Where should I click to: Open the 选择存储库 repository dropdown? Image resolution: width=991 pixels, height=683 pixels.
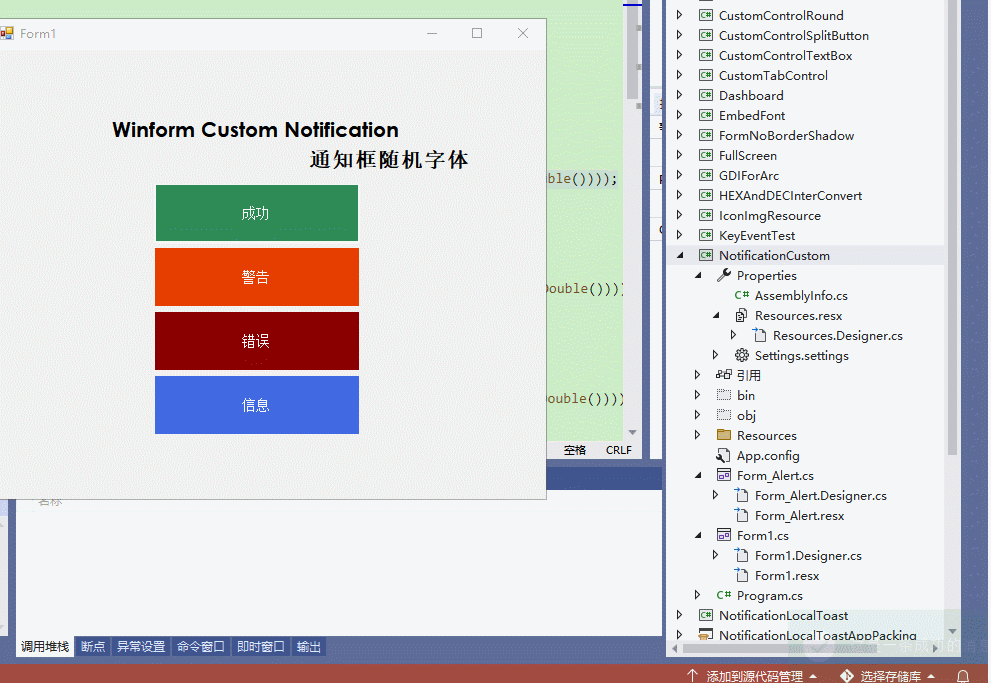893,675
